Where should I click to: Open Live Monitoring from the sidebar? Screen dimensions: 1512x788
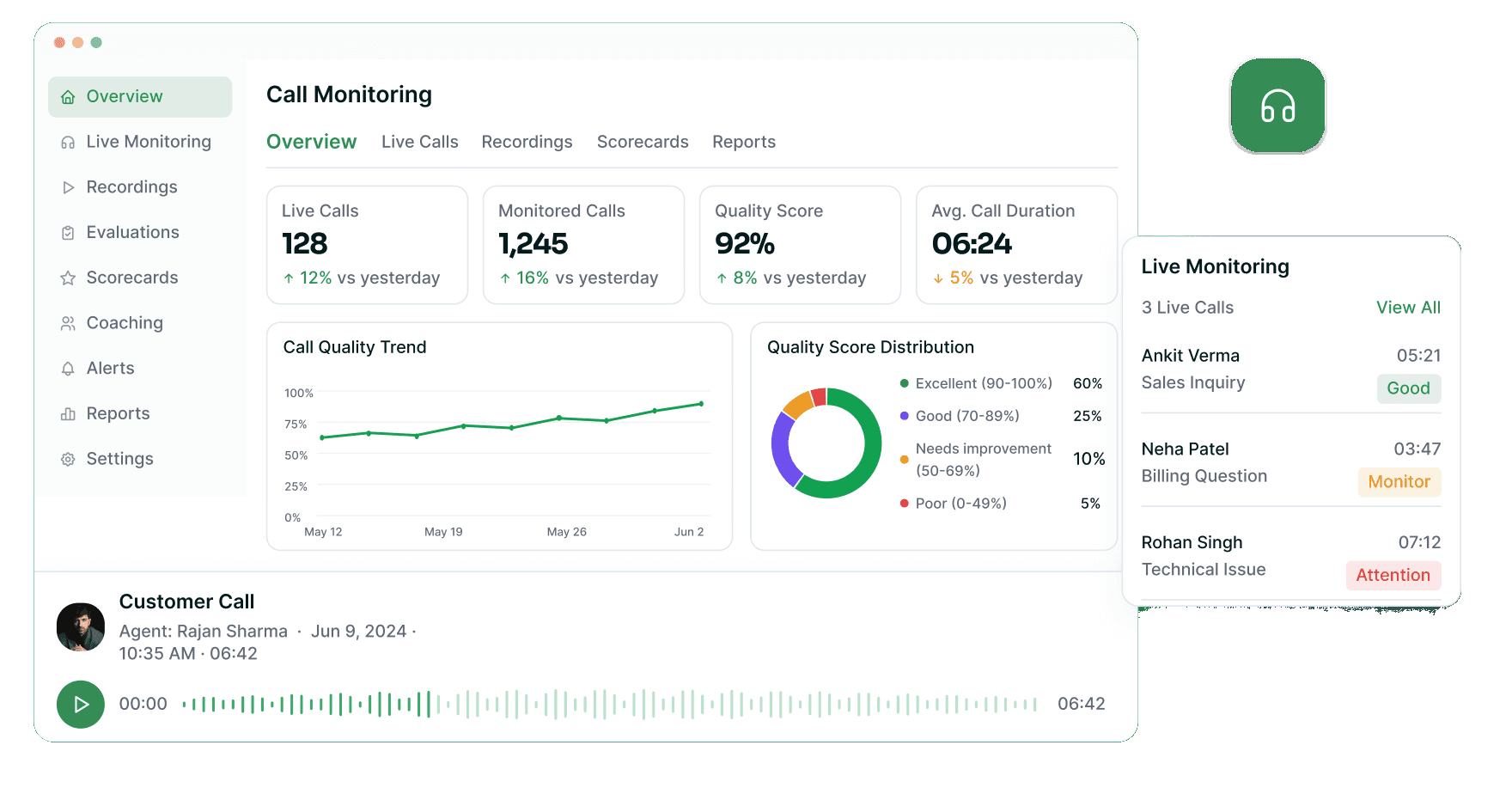tap(140, 142)
